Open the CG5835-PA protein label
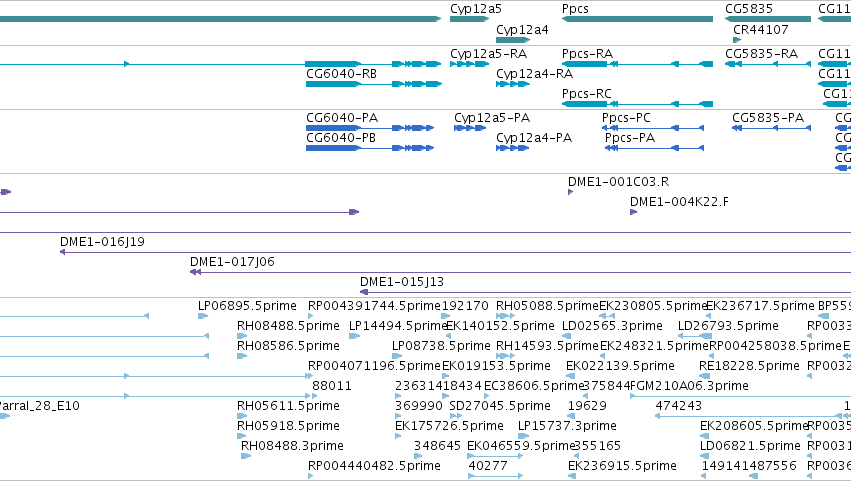Image resolution: width=851 pixels, height=481 pixels. (768, 118)
